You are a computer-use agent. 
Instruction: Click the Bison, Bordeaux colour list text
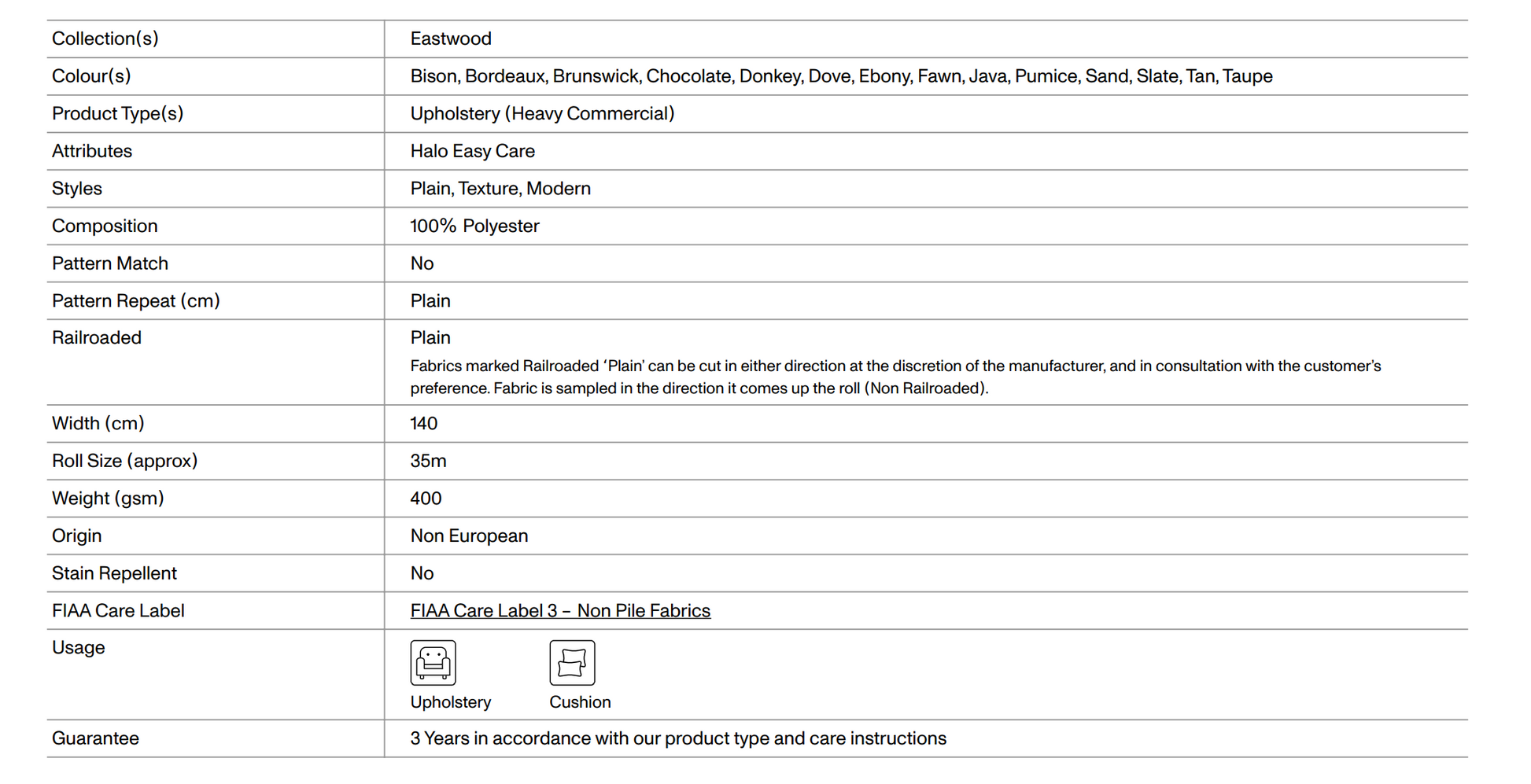point(841,76)
